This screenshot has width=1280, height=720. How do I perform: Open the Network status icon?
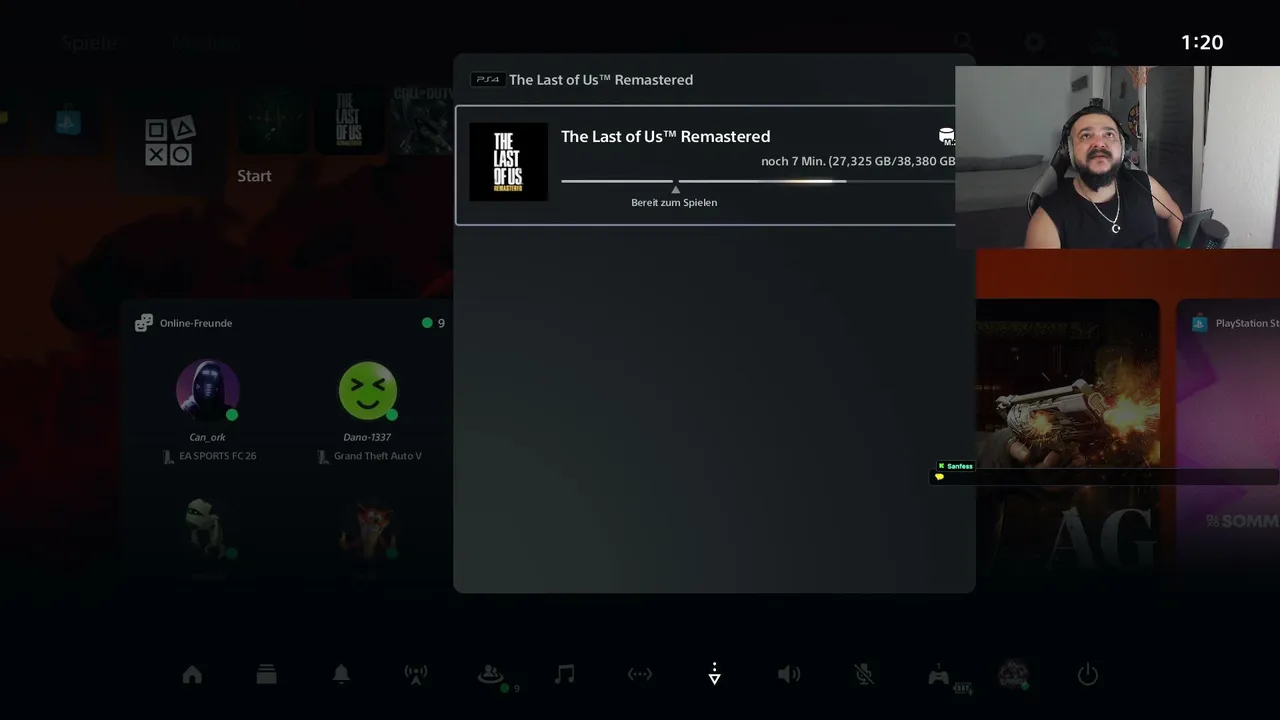(640, 675)
